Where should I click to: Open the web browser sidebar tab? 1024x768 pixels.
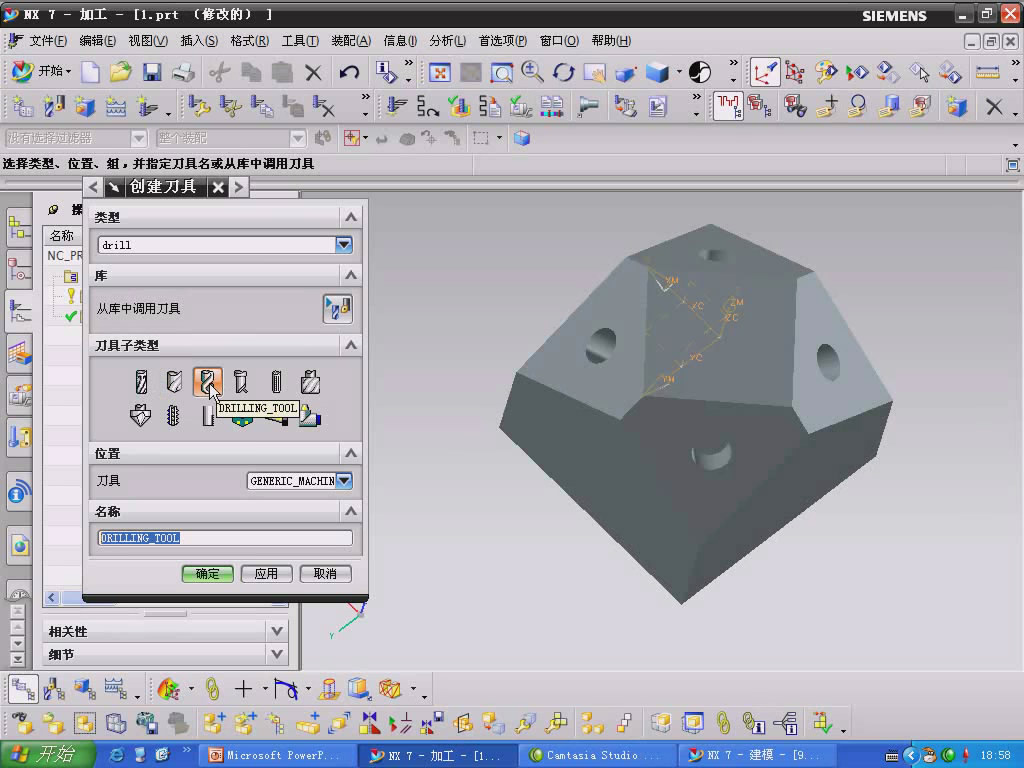pyautogui.click(x=20, y=545)
